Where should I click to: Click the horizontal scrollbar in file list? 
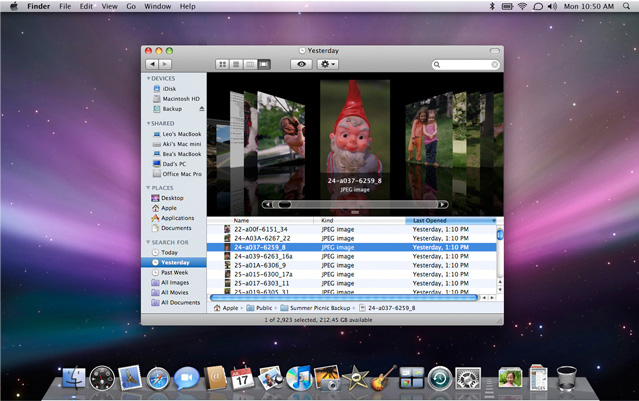point(343,298)
